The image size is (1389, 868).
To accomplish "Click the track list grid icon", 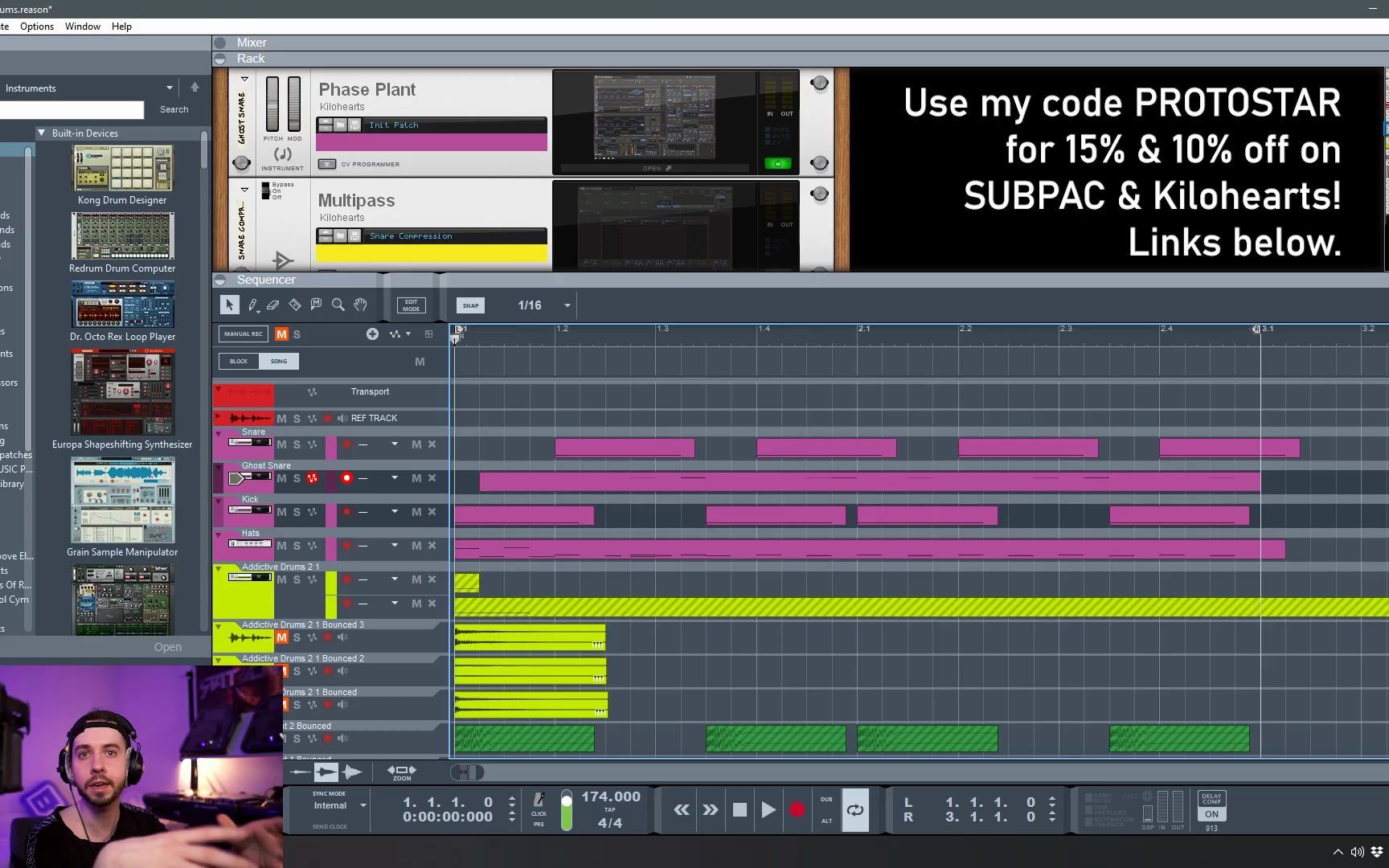I will click(x=428, y=334).
